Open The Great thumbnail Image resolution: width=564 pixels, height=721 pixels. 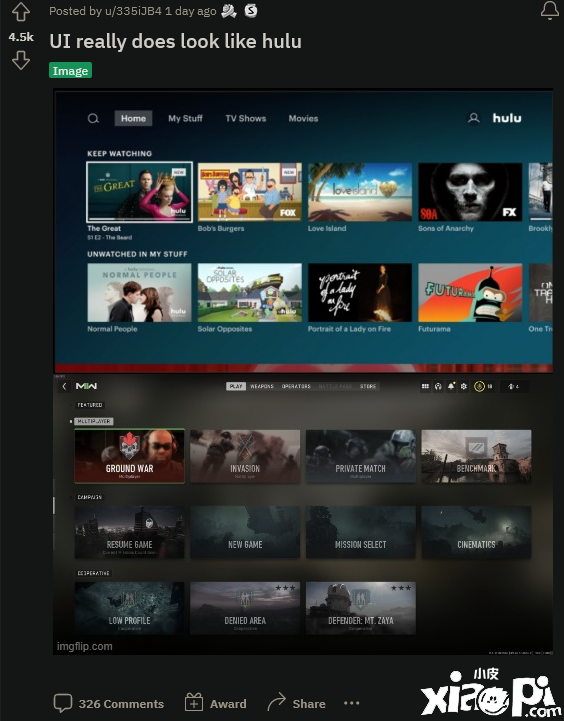coord(139,192)
